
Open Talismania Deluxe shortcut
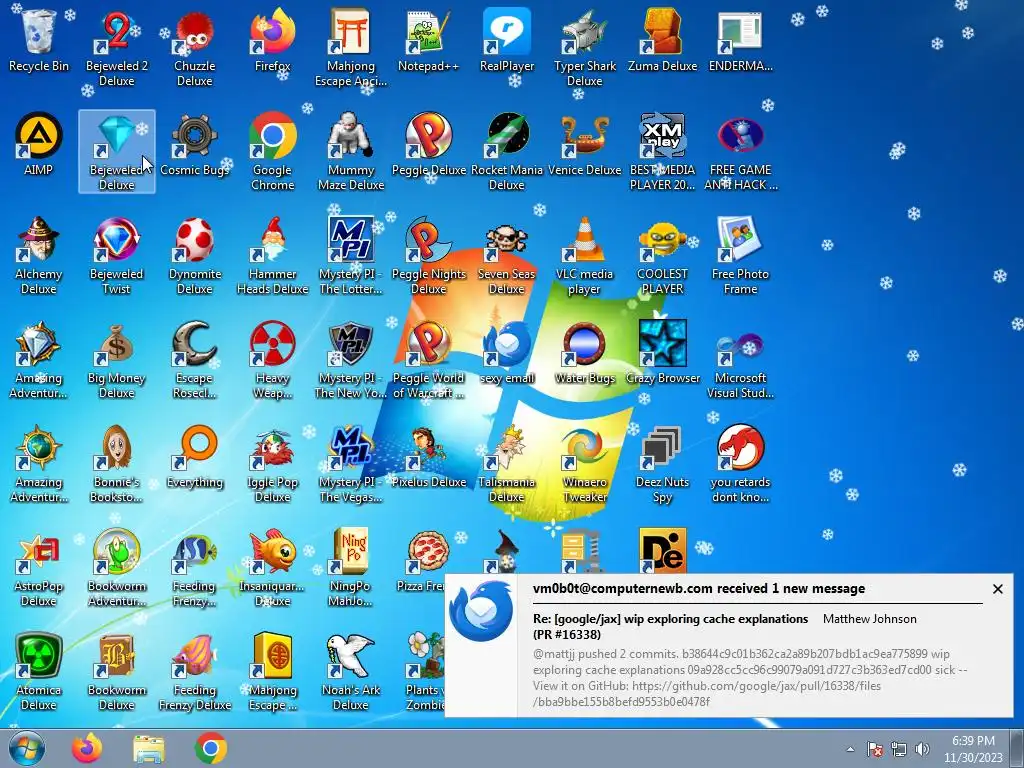(507, 464)
